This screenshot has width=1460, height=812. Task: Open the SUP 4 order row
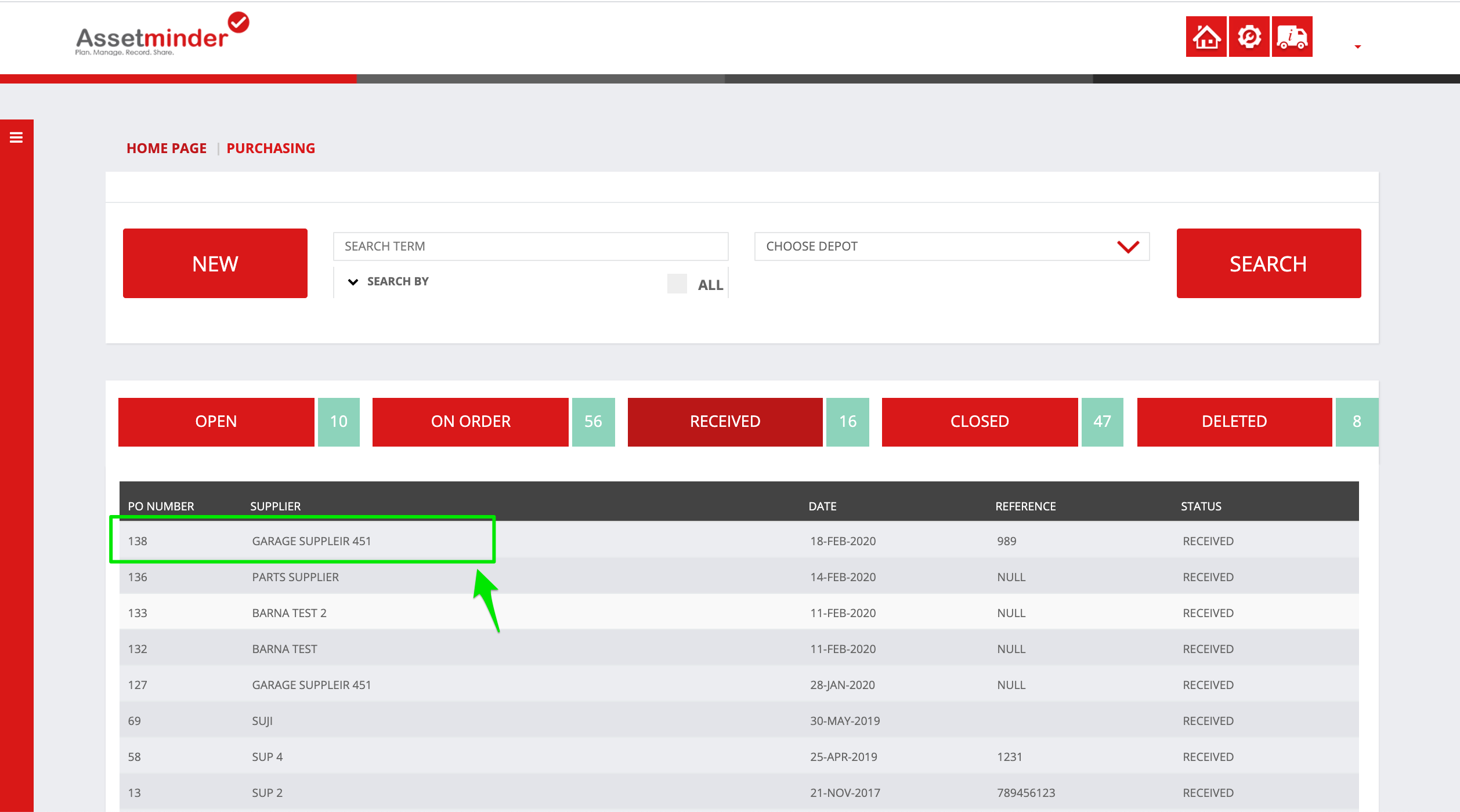tap(739, 756)
